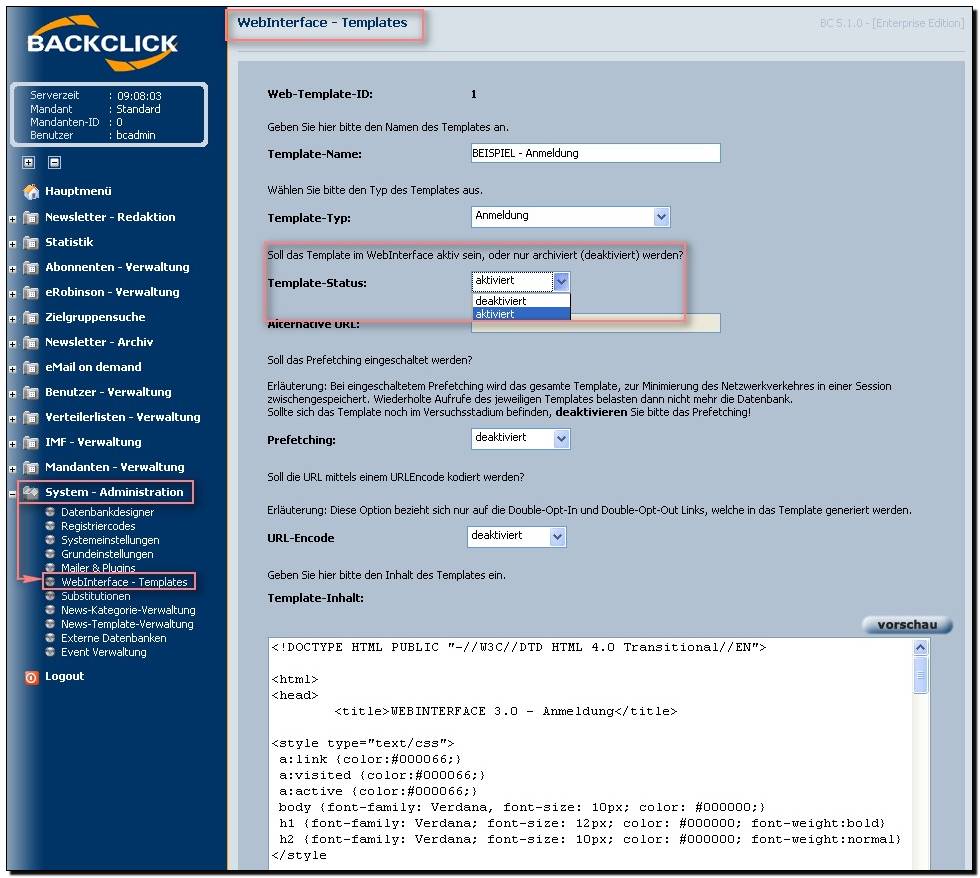Collapse the System - Administration tree node
Screen dimensions: 980x878
12,494
